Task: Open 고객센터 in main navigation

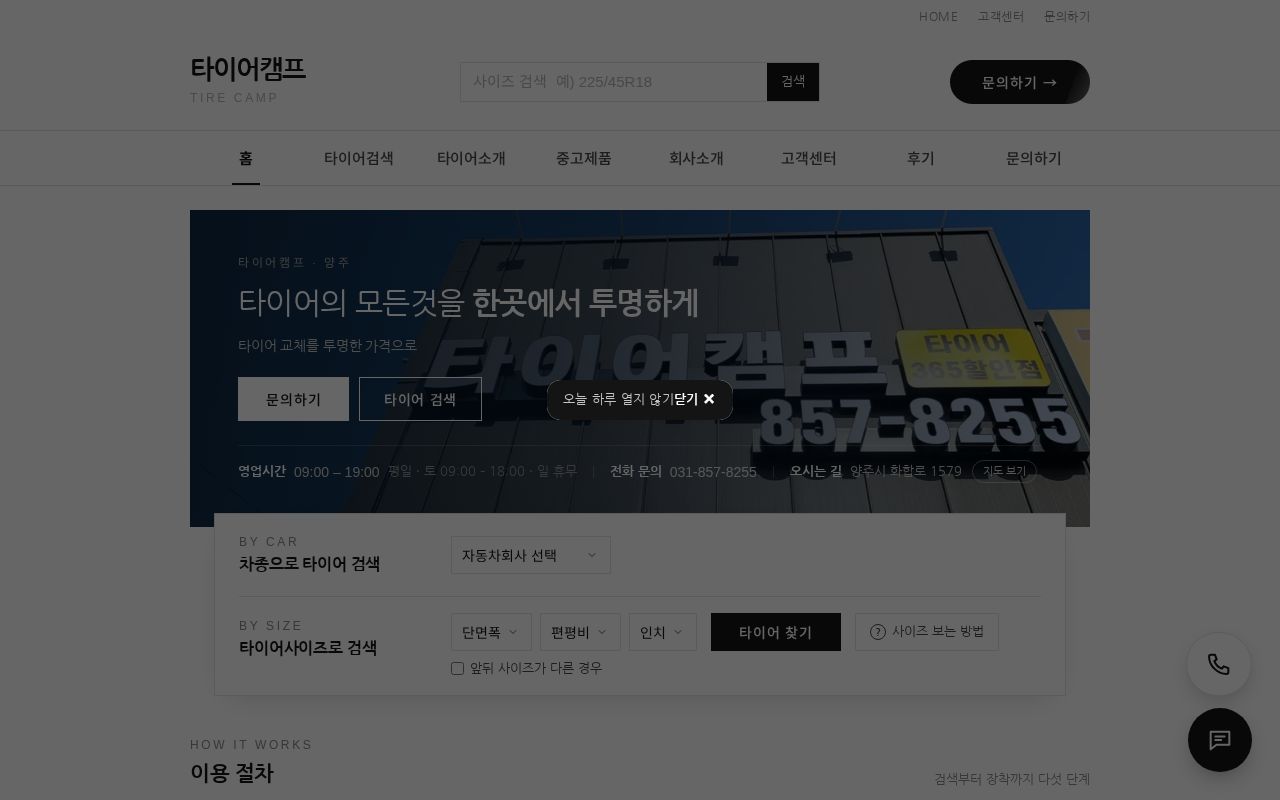Action: (809, 158)
